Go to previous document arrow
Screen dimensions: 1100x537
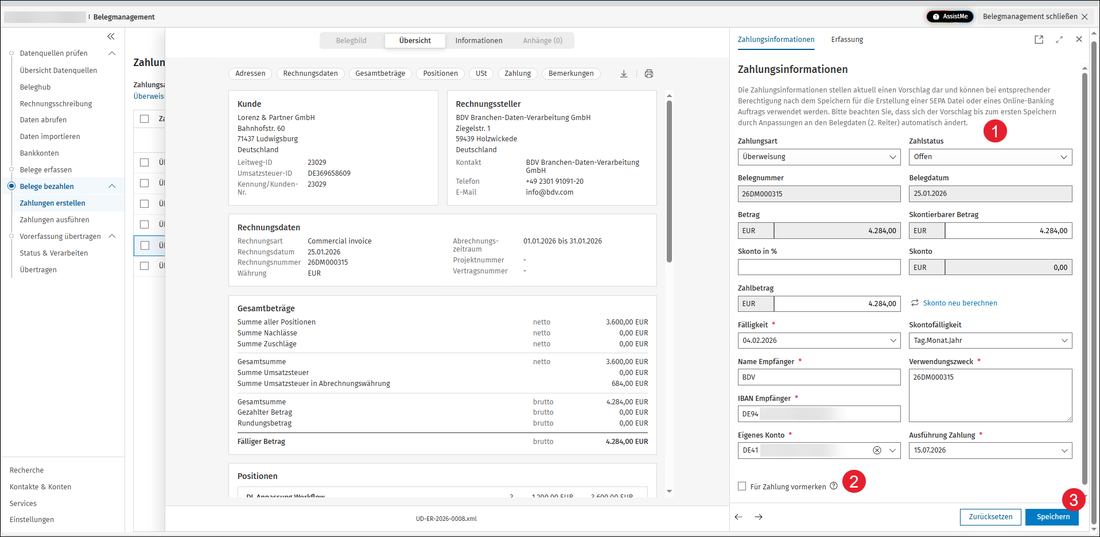click(739, 517)
